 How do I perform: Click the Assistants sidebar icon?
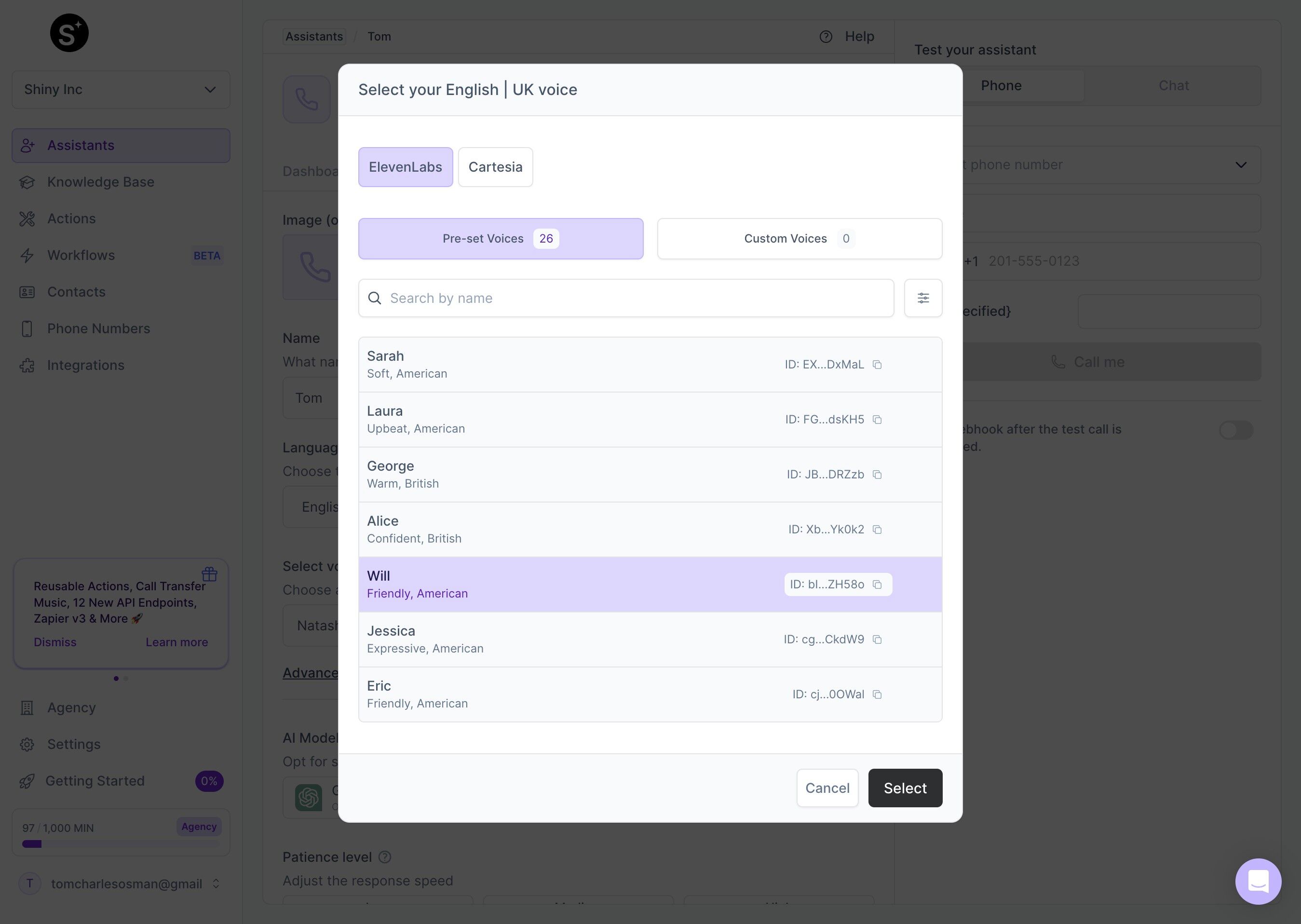click(x=28, y=145)
